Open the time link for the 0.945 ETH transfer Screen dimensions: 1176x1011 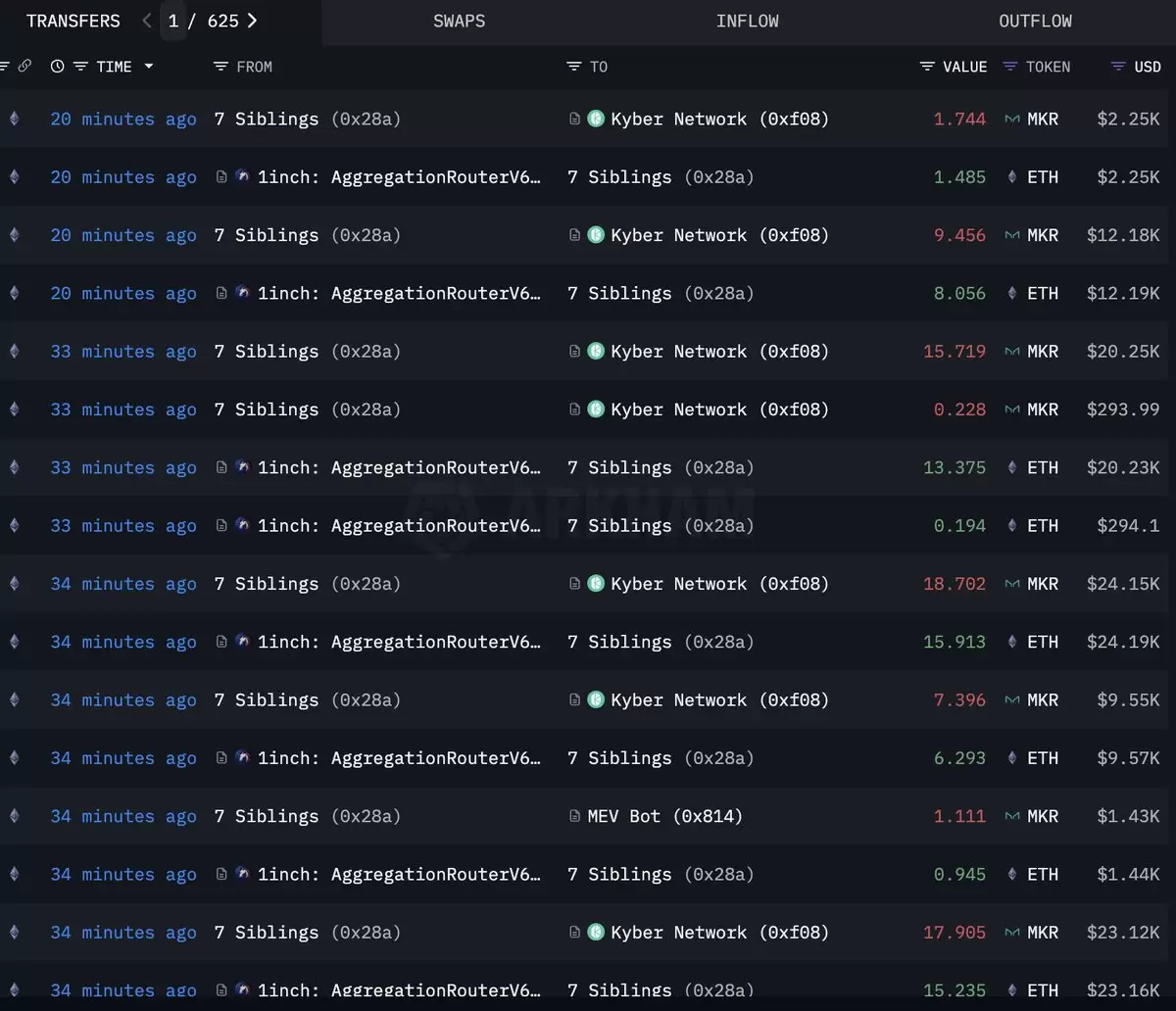pyautogui.click(x=123, y=875)
